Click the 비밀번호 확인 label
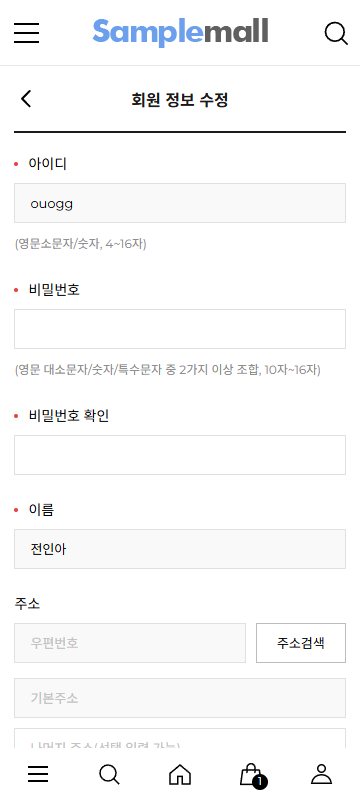 coord(69,416)
